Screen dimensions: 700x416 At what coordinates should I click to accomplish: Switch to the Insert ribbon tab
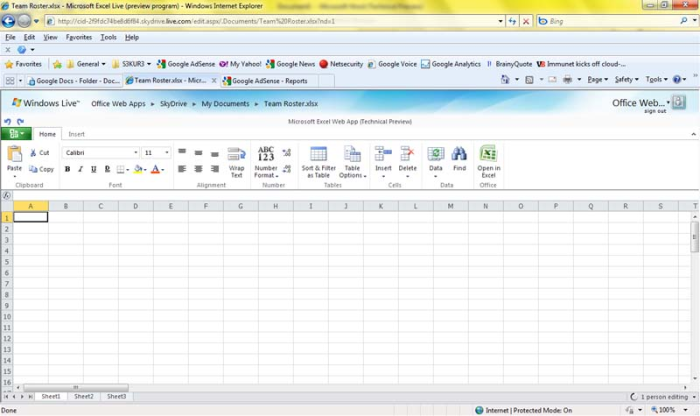[x=76, y=133]
